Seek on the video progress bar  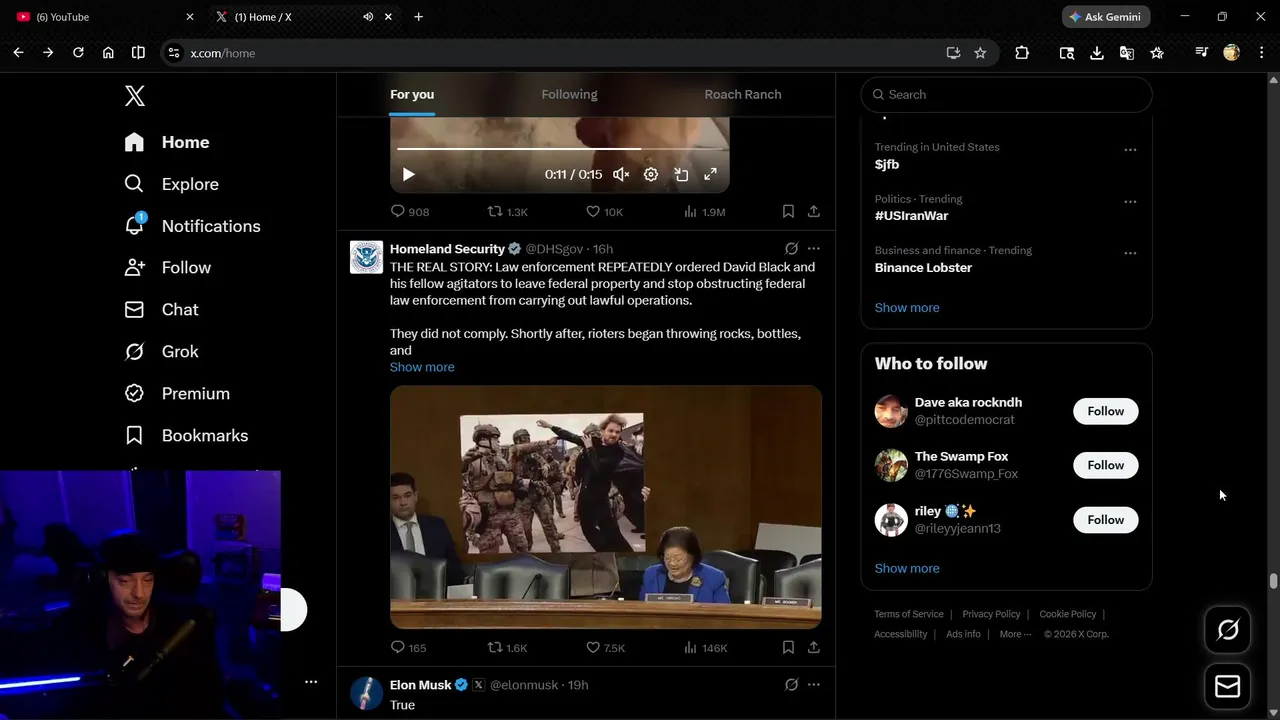559,149
